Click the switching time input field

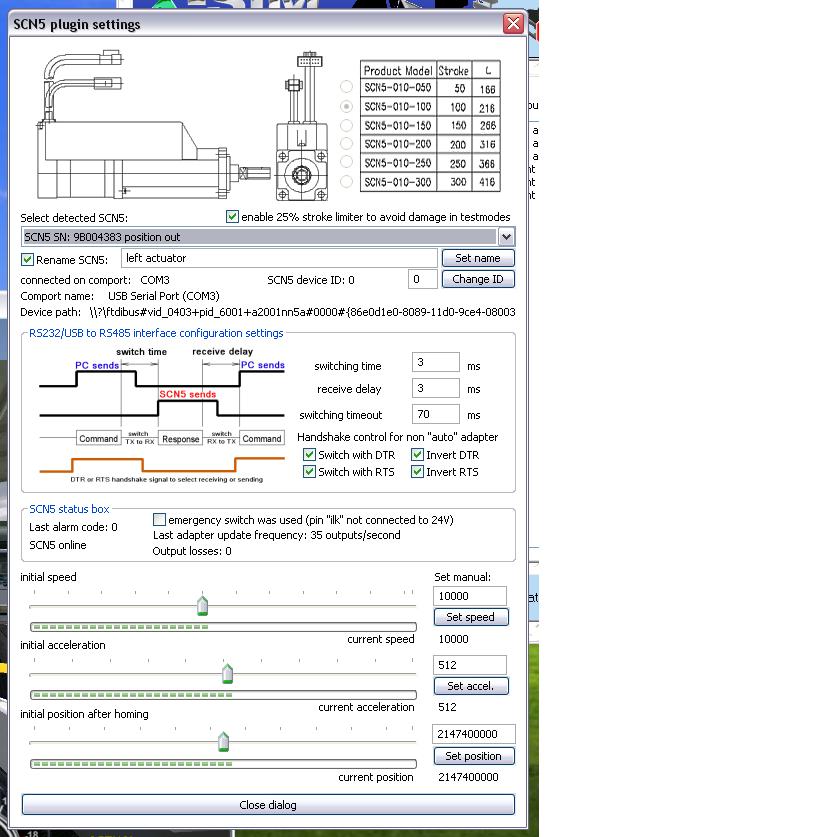pyautogui.click(x=436, y=362)
